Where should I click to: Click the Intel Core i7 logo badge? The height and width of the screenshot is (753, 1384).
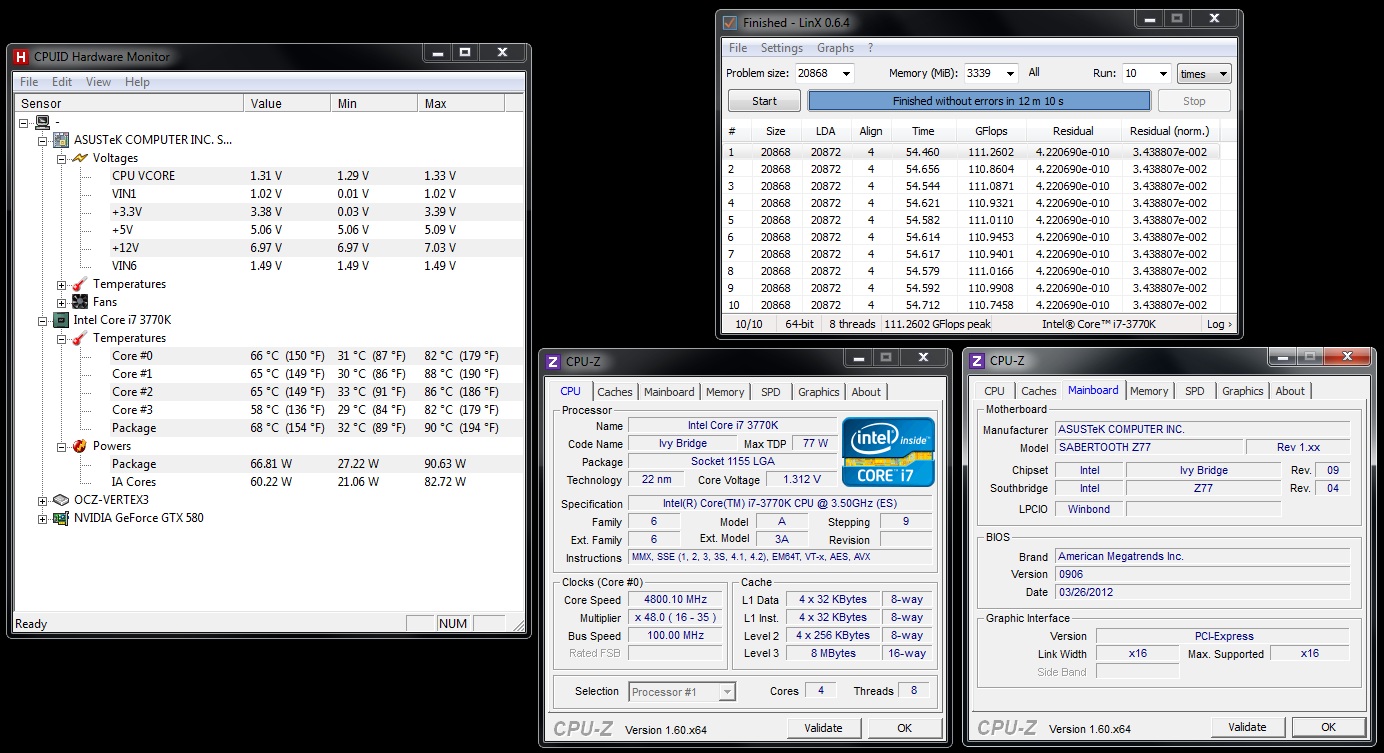[888, 451]
